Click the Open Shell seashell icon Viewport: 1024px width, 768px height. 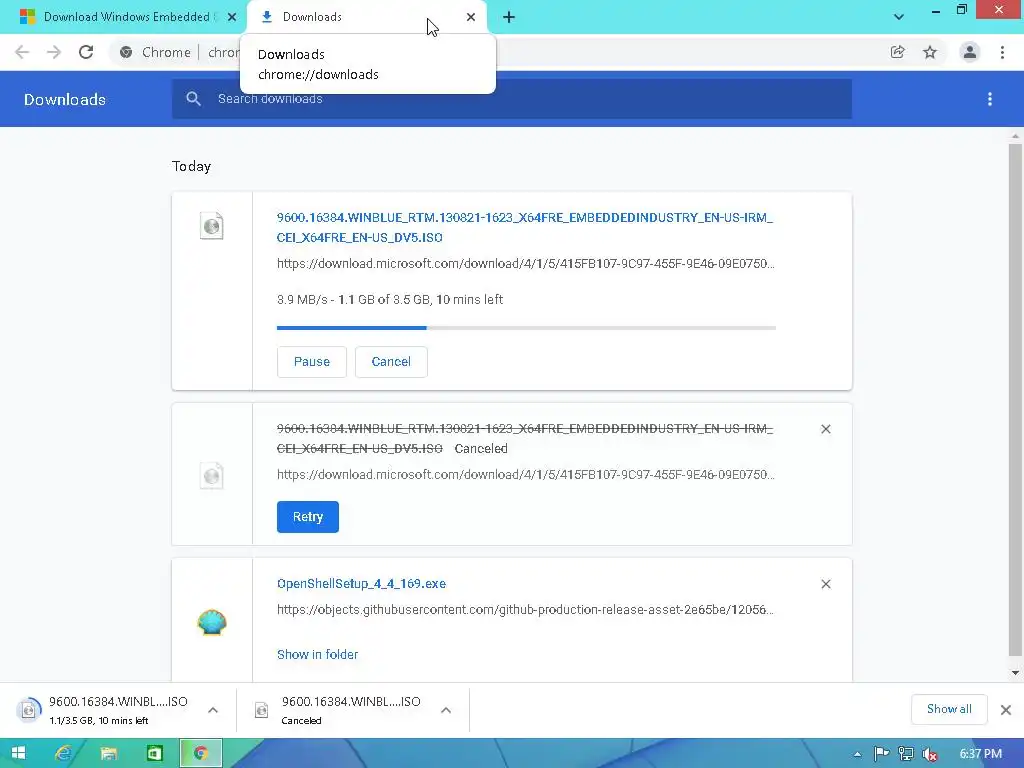(212, 622)
